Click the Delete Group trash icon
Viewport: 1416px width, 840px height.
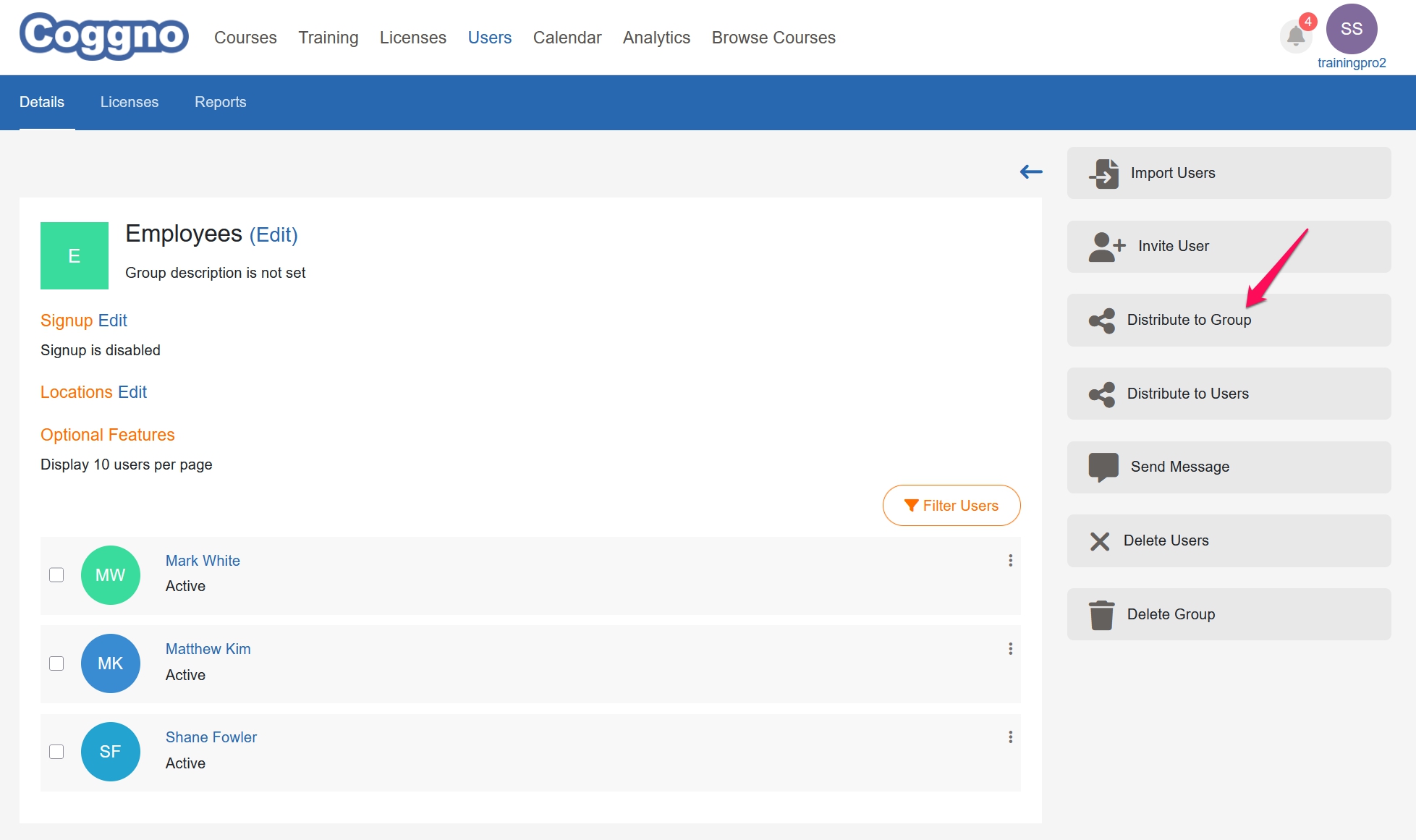1102,615
